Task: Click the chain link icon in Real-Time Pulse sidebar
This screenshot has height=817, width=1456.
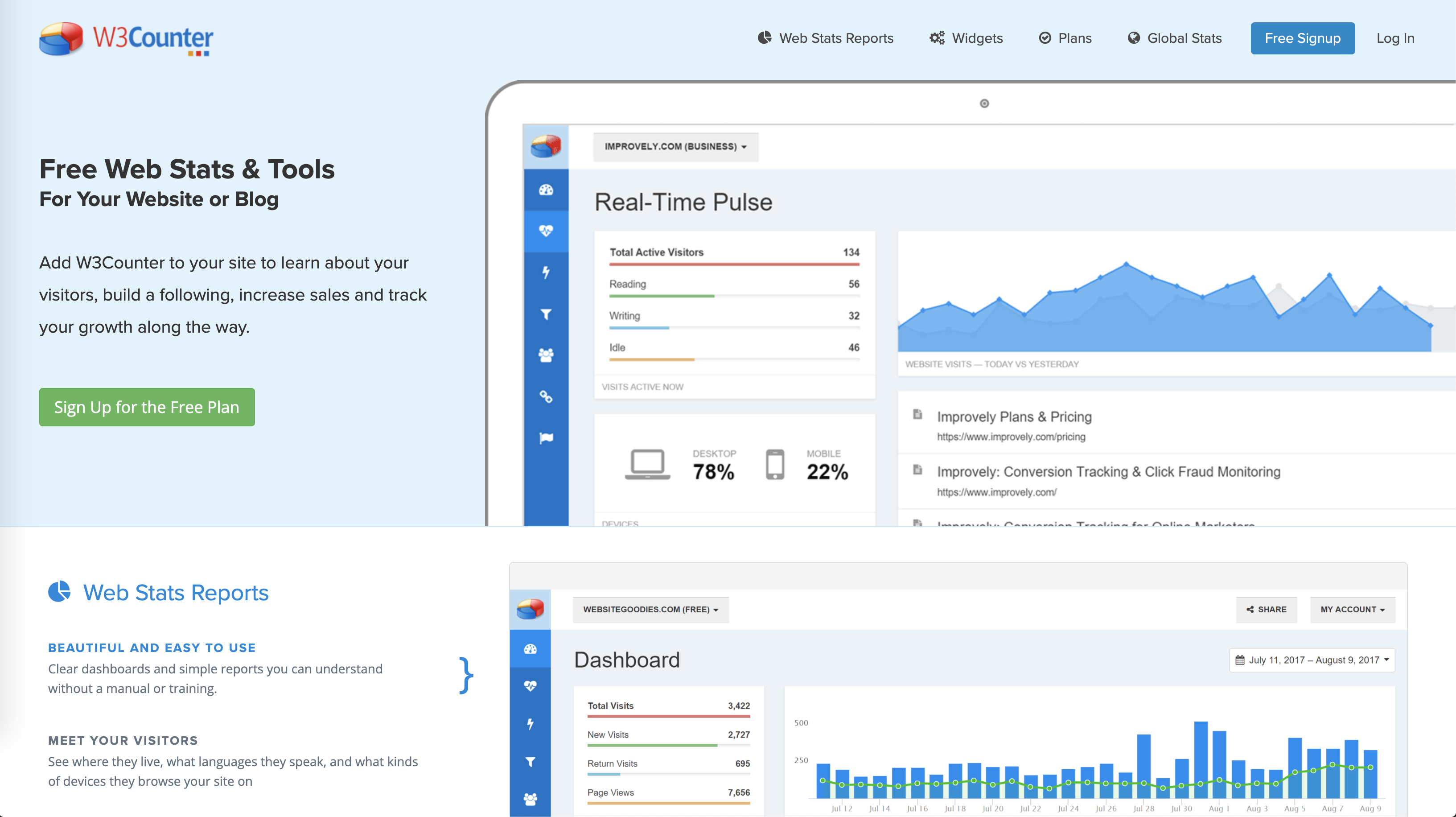Action: 546,396
